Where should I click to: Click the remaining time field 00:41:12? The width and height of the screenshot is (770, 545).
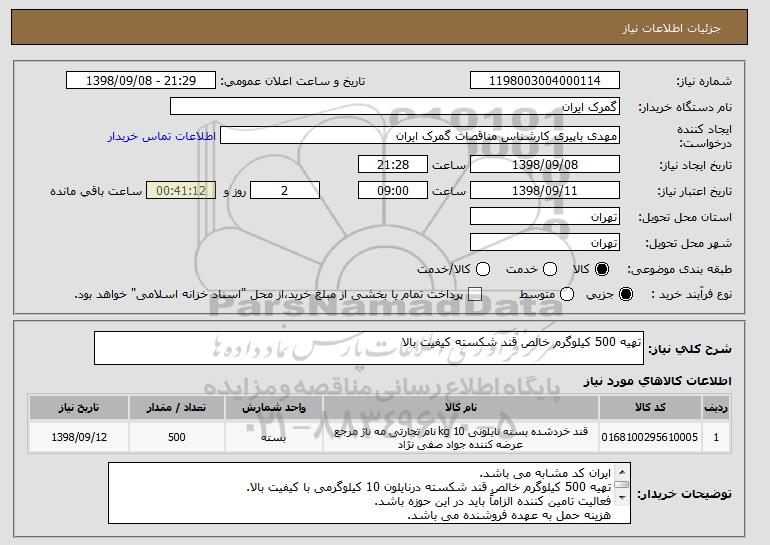[x=181, y=191]
